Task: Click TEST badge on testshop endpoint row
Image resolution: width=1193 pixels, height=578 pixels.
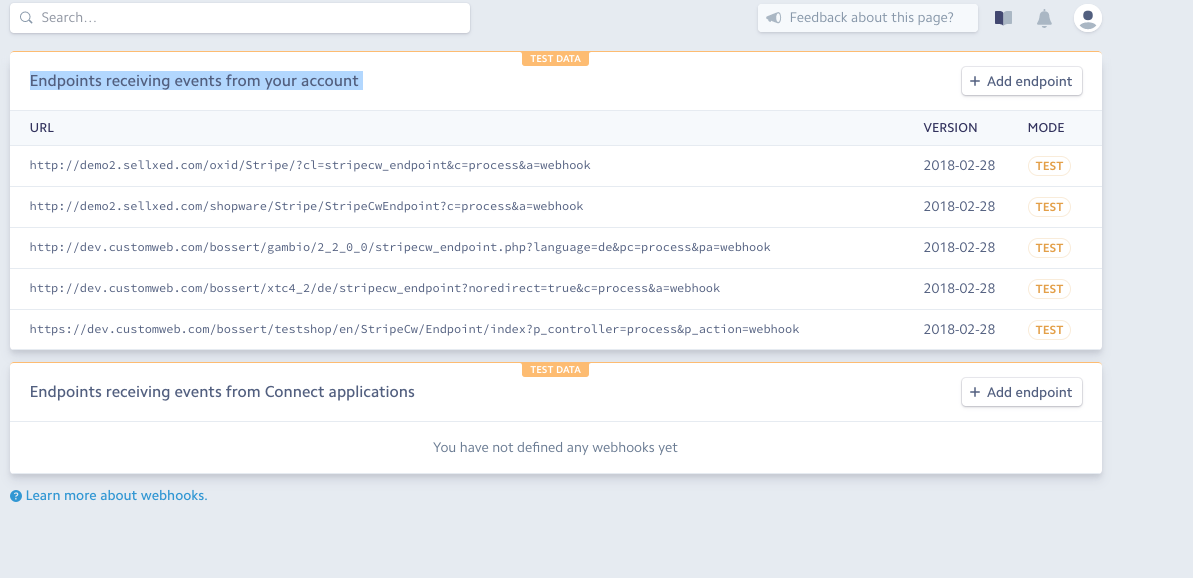Action: [1049, 330]
